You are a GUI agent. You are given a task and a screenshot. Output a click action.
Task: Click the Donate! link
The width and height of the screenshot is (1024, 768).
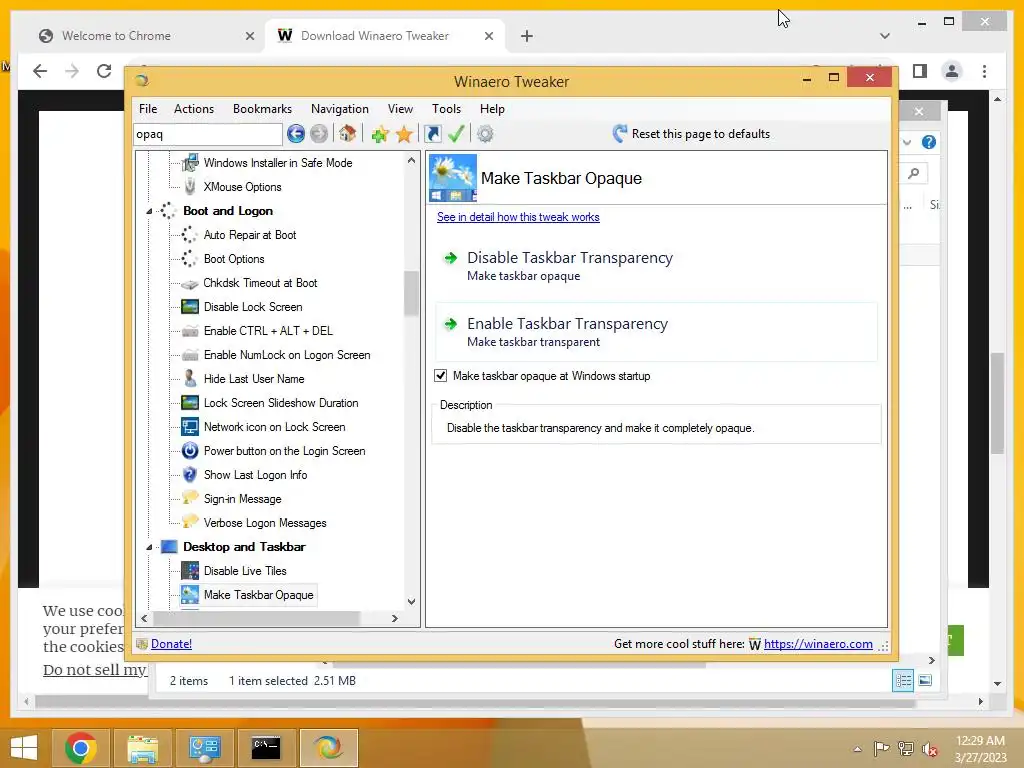pos(171,644)
